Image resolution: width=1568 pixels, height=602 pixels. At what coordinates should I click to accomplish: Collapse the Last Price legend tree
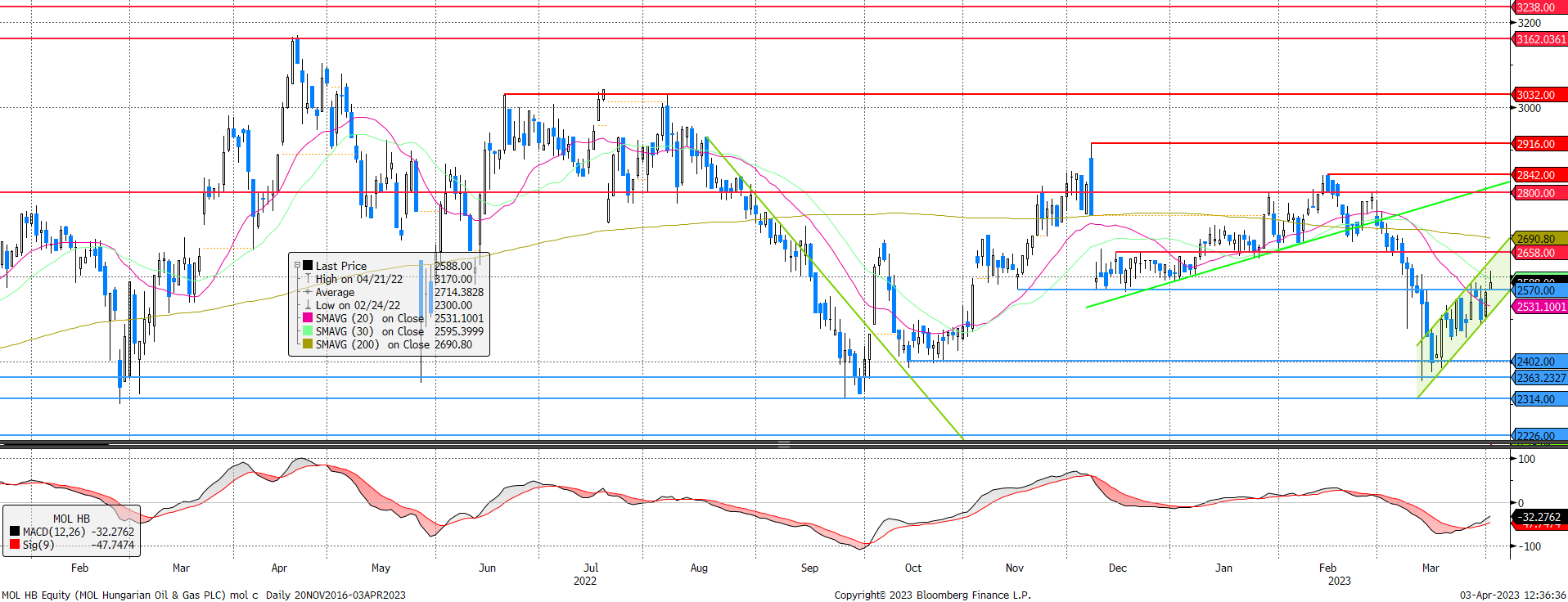tap(298, 266)
